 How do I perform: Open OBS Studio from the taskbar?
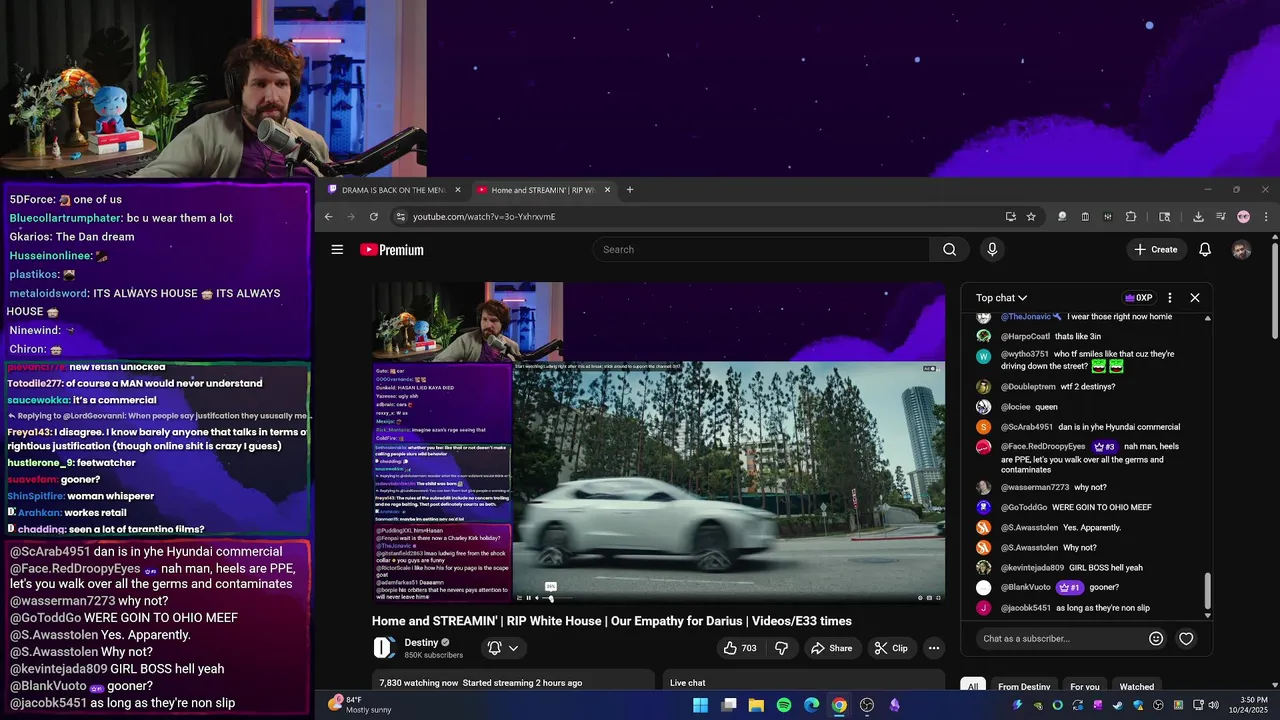click(867, 705)
